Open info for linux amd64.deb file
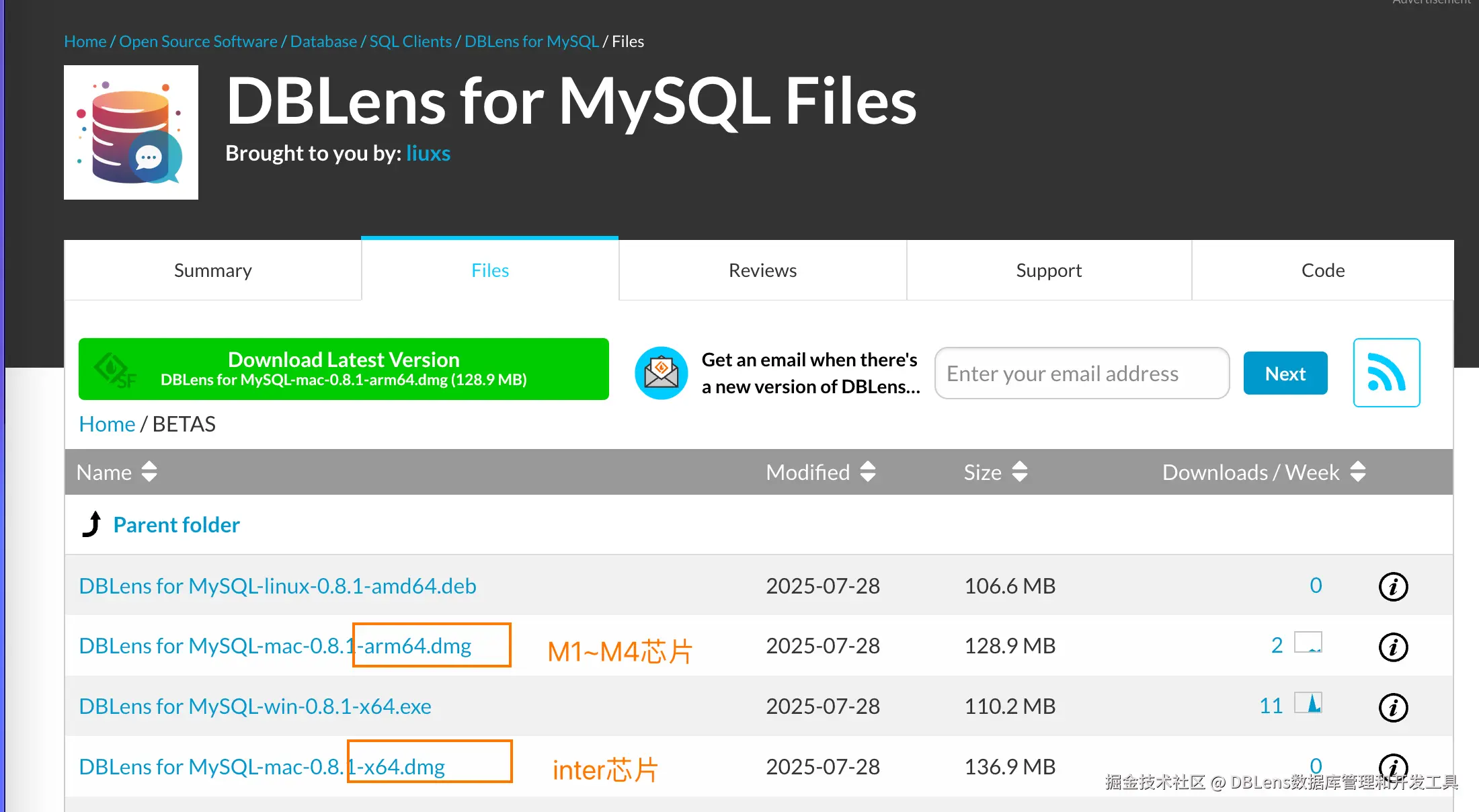The width and height of the screenshot is (1479, 812). click(1393, 587)
